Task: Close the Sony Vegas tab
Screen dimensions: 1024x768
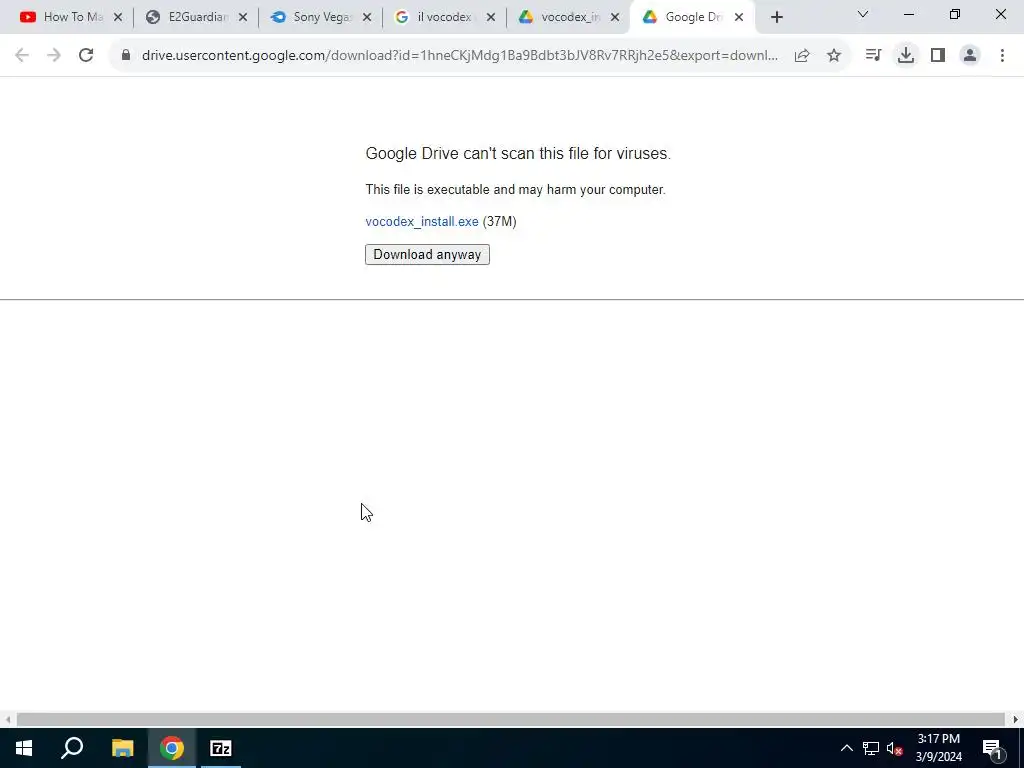Action: click(367, 18)
